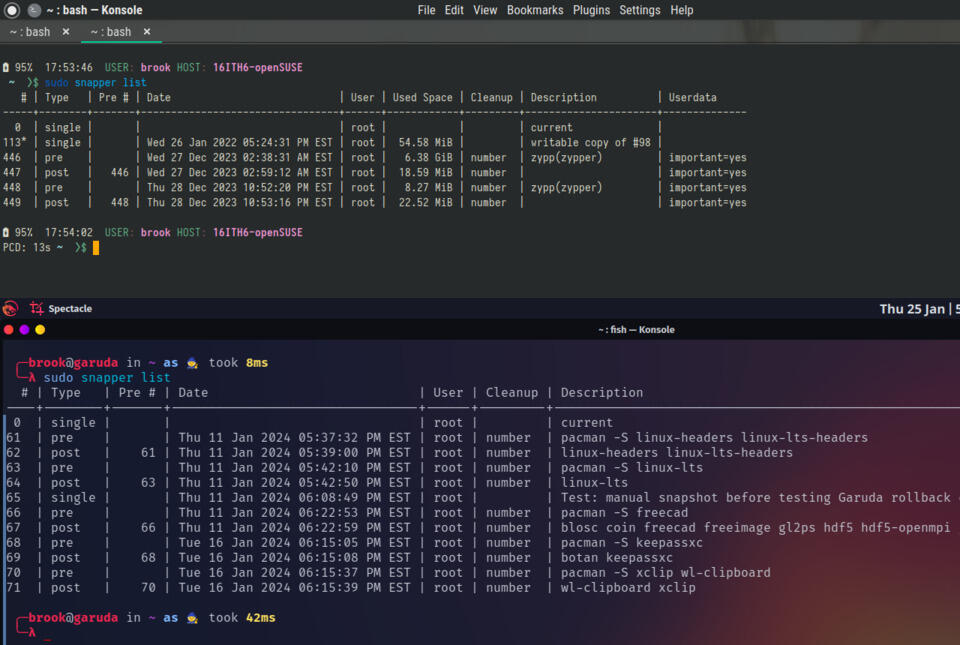Select the active underlined bash tab
The height and width of the screenshot is (645, 960).
click(x=111, y=32)
